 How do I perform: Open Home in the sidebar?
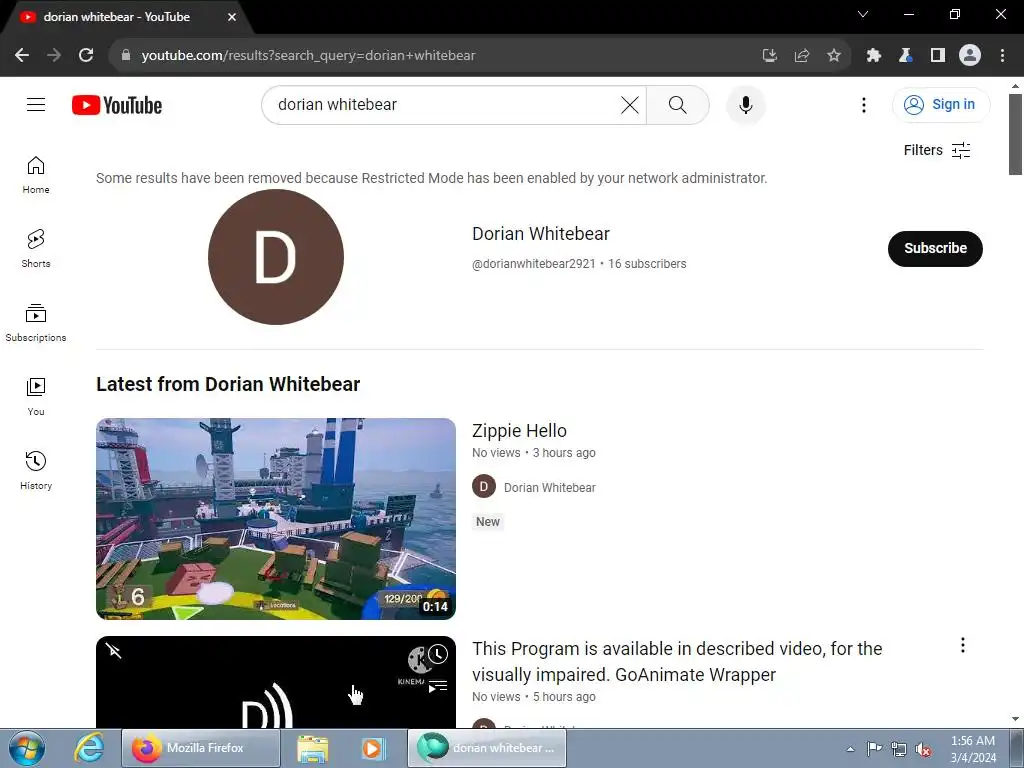(x=36, y=175)
